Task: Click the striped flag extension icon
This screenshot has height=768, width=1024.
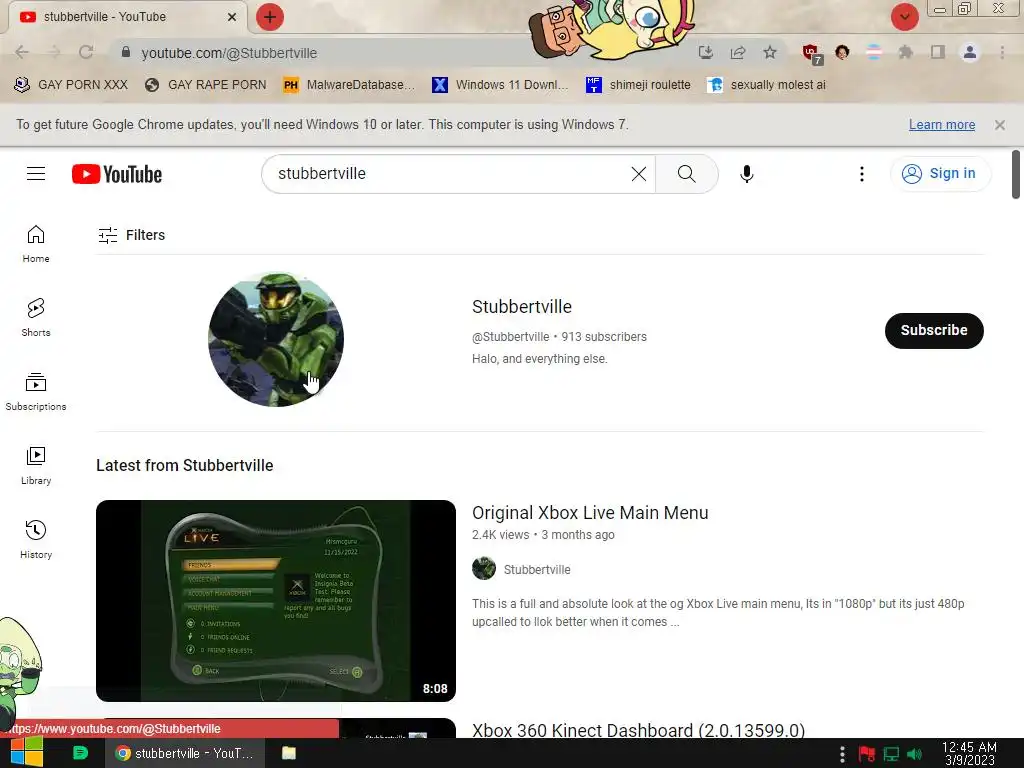Action: (x=874, y=52)
